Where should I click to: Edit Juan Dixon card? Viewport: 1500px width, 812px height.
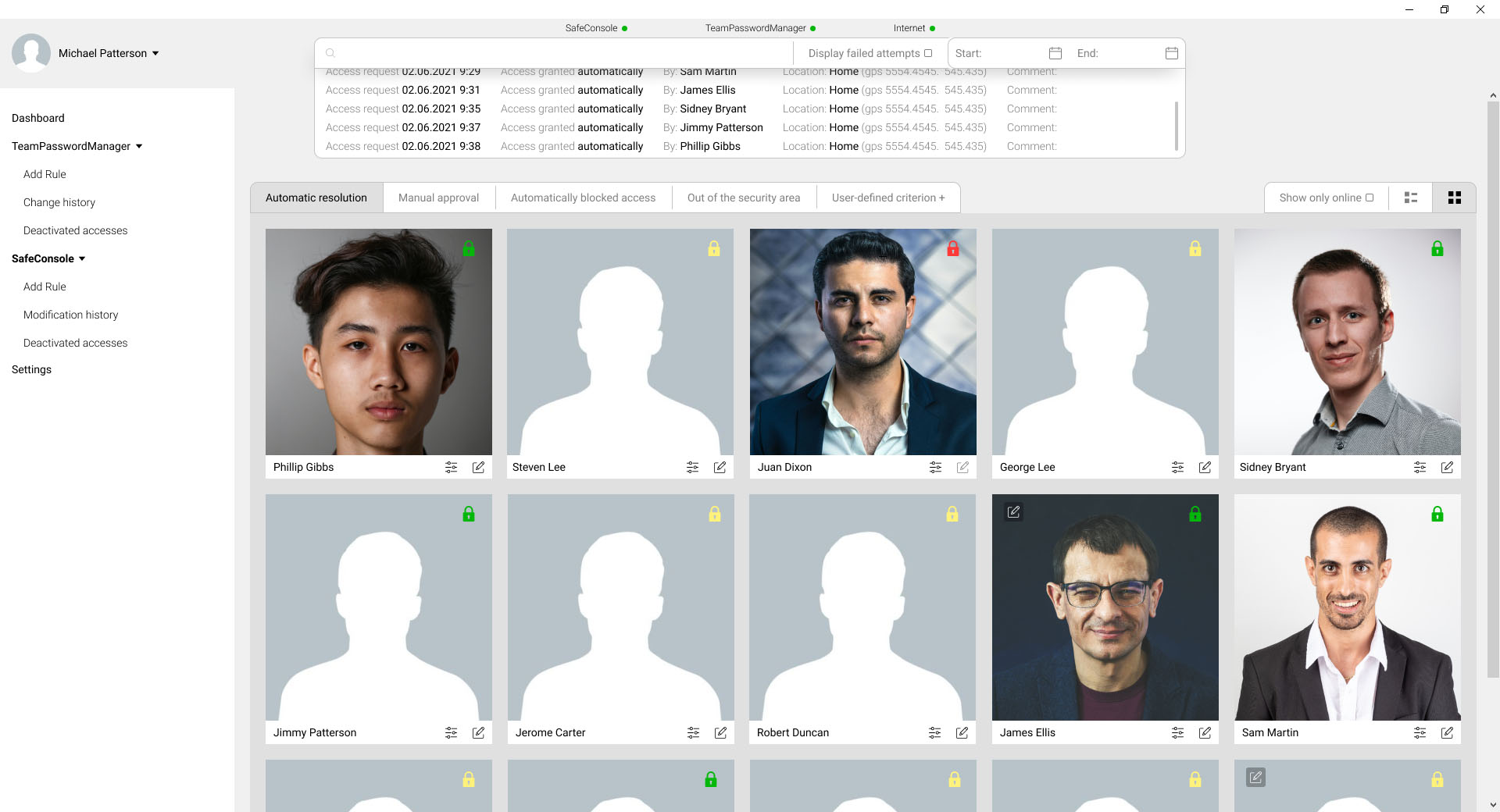point(963,467)
